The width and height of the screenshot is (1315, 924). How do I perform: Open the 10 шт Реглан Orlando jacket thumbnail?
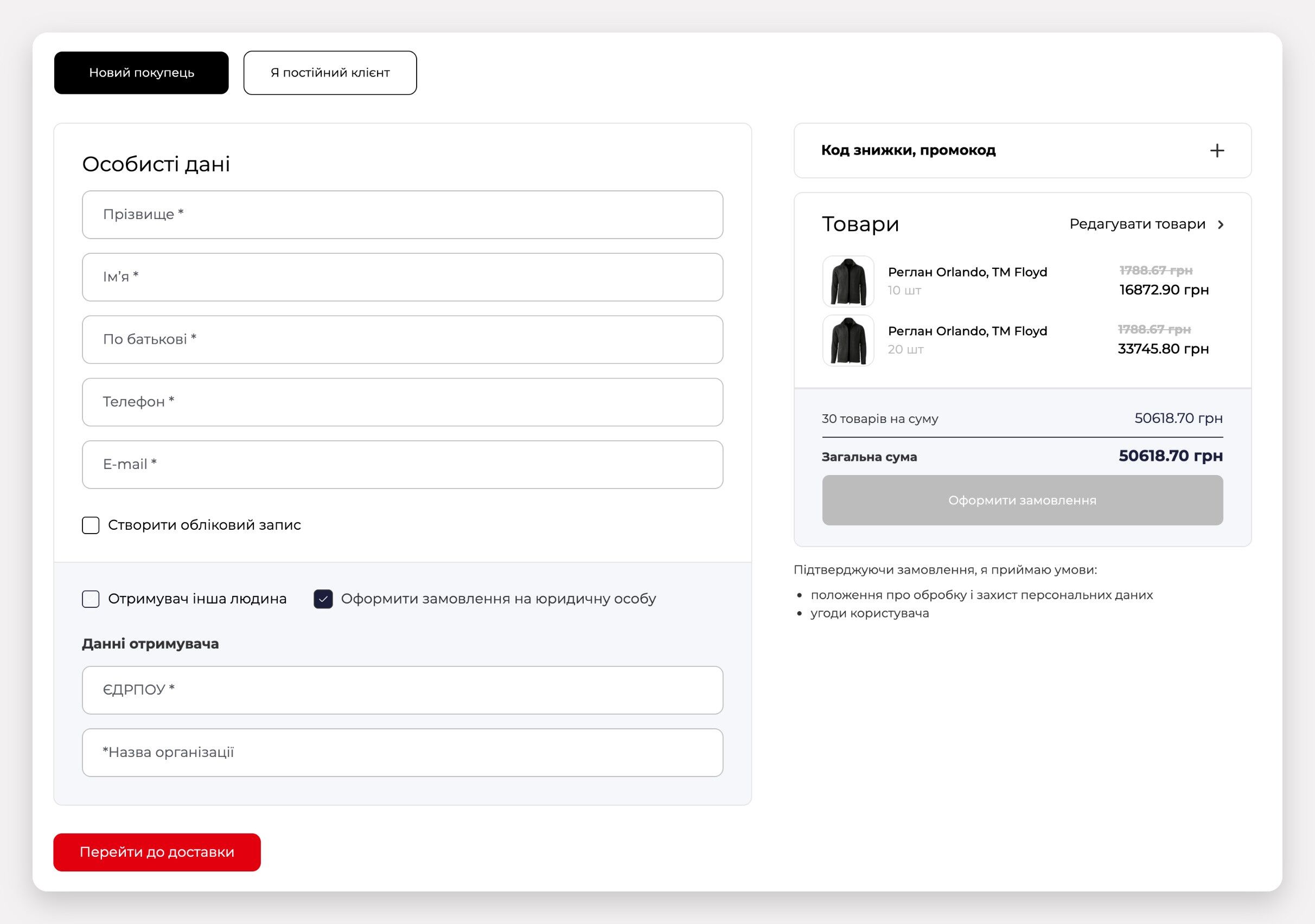tap(848, 281)
